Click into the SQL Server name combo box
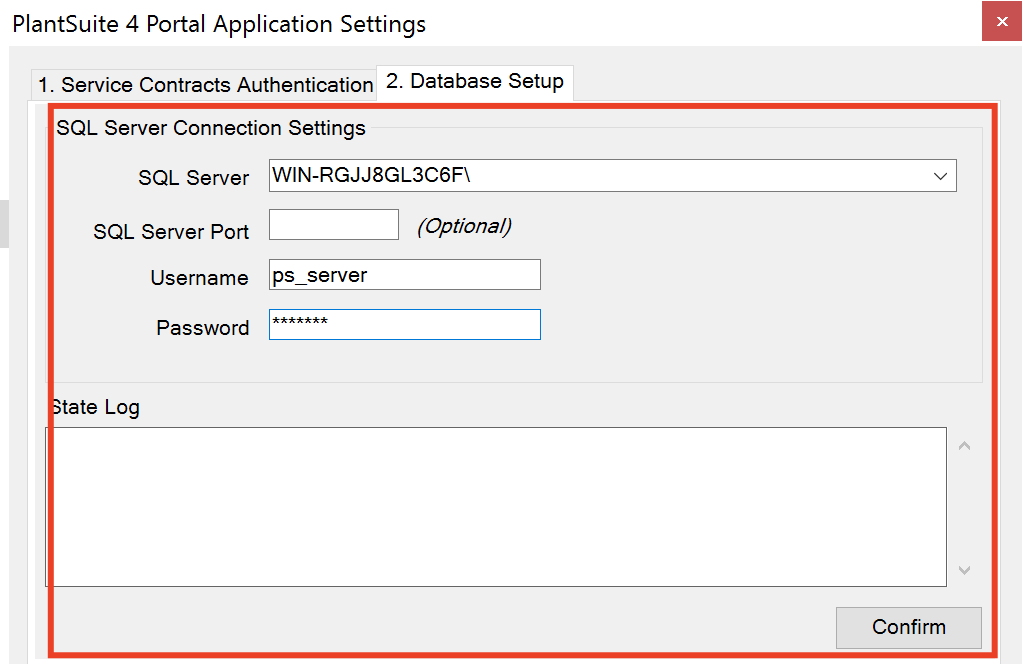This screenshot has width=1022, height=664. coord(600,176)
